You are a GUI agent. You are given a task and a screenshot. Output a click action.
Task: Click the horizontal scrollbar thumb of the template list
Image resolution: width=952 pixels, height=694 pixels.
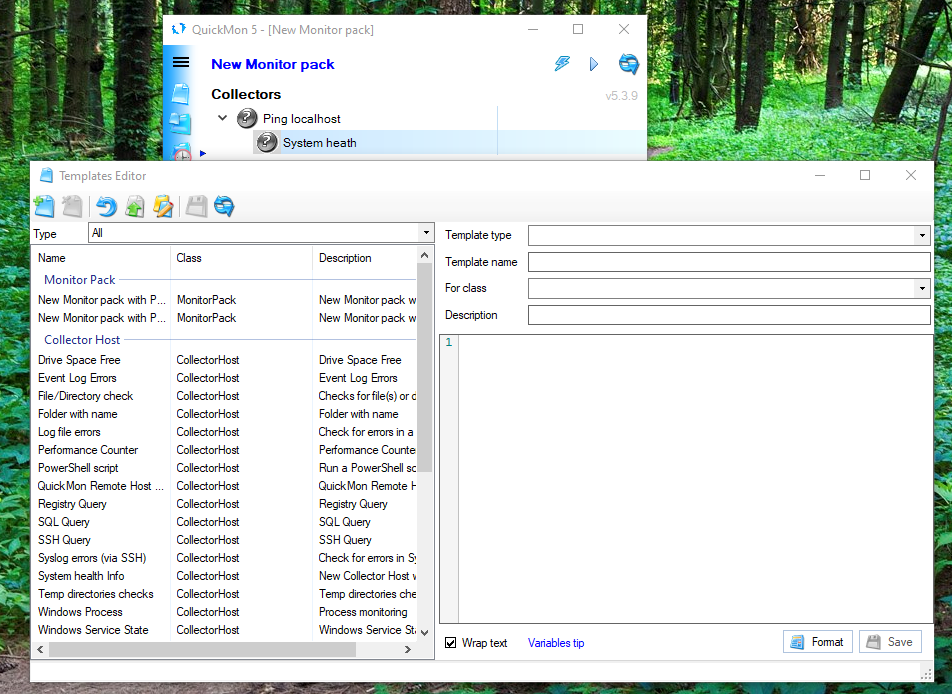click(x=202, y=649)
